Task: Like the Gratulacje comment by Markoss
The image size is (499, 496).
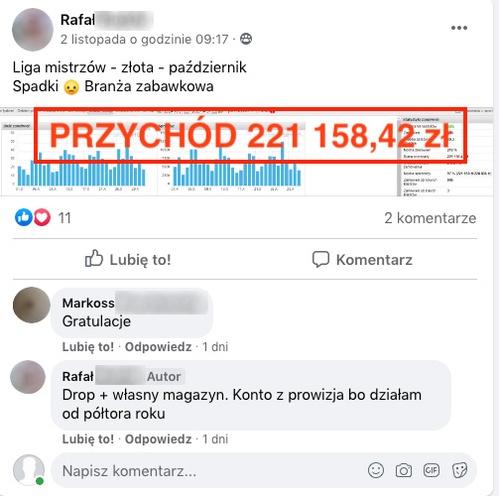Action: 88,347
